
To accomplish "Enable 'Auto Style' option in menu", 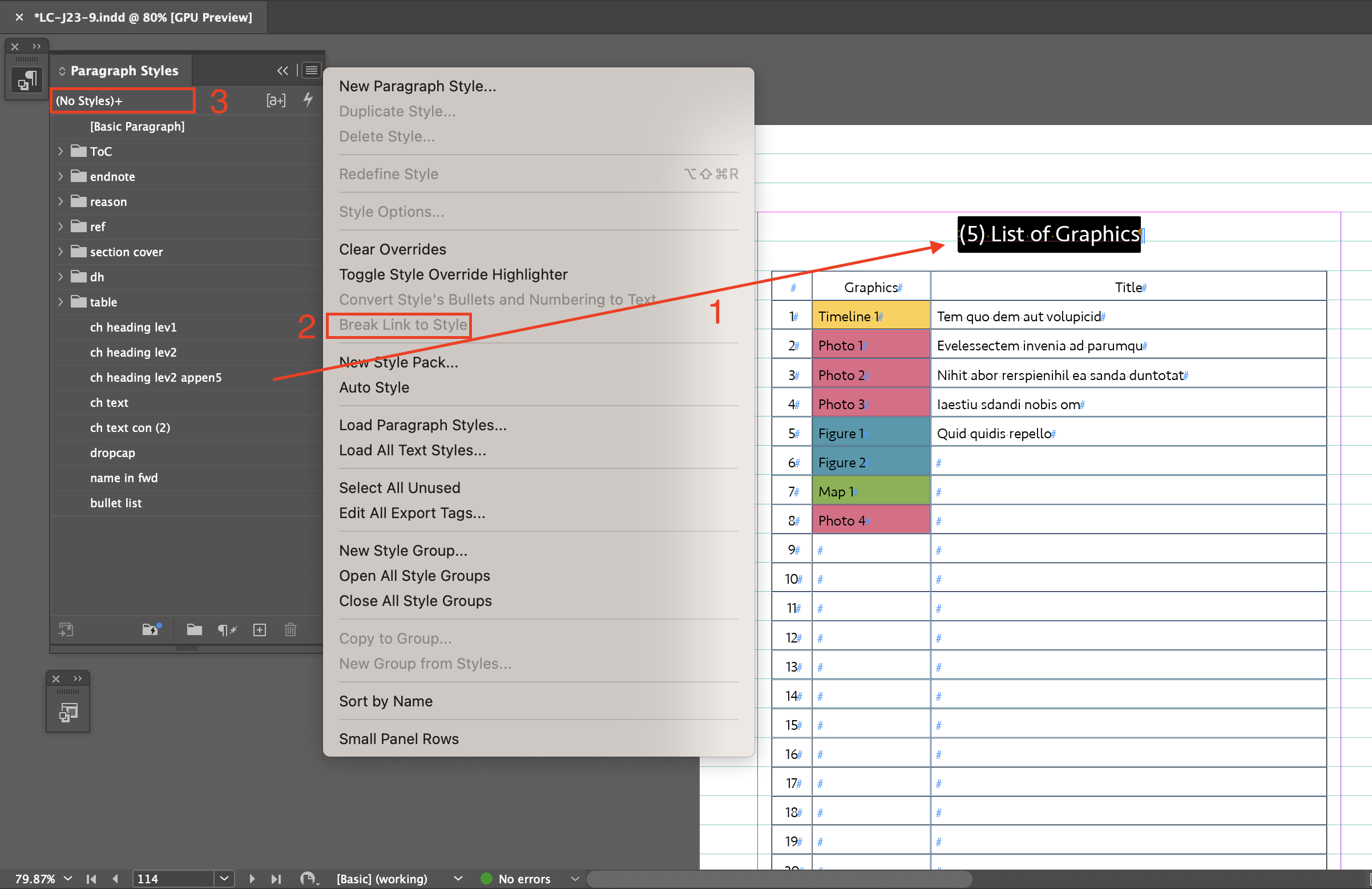I will tap(375, 387).
